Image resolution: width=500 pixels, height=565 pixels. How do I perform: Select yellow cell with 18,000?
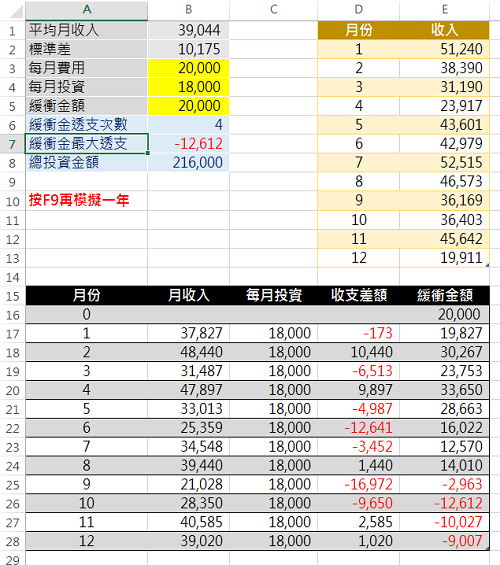[x=188, y=87]
